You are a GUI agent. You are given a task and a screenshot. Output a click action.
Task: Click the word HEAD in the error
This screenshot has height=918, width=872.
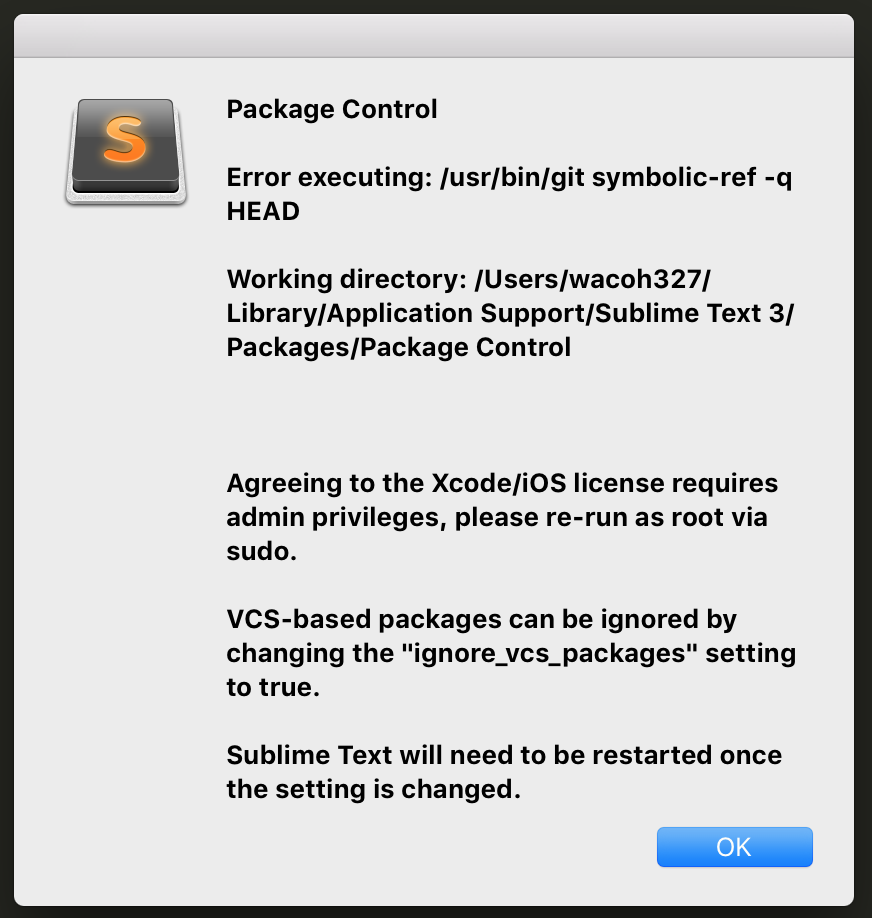(x=263, y=212)
